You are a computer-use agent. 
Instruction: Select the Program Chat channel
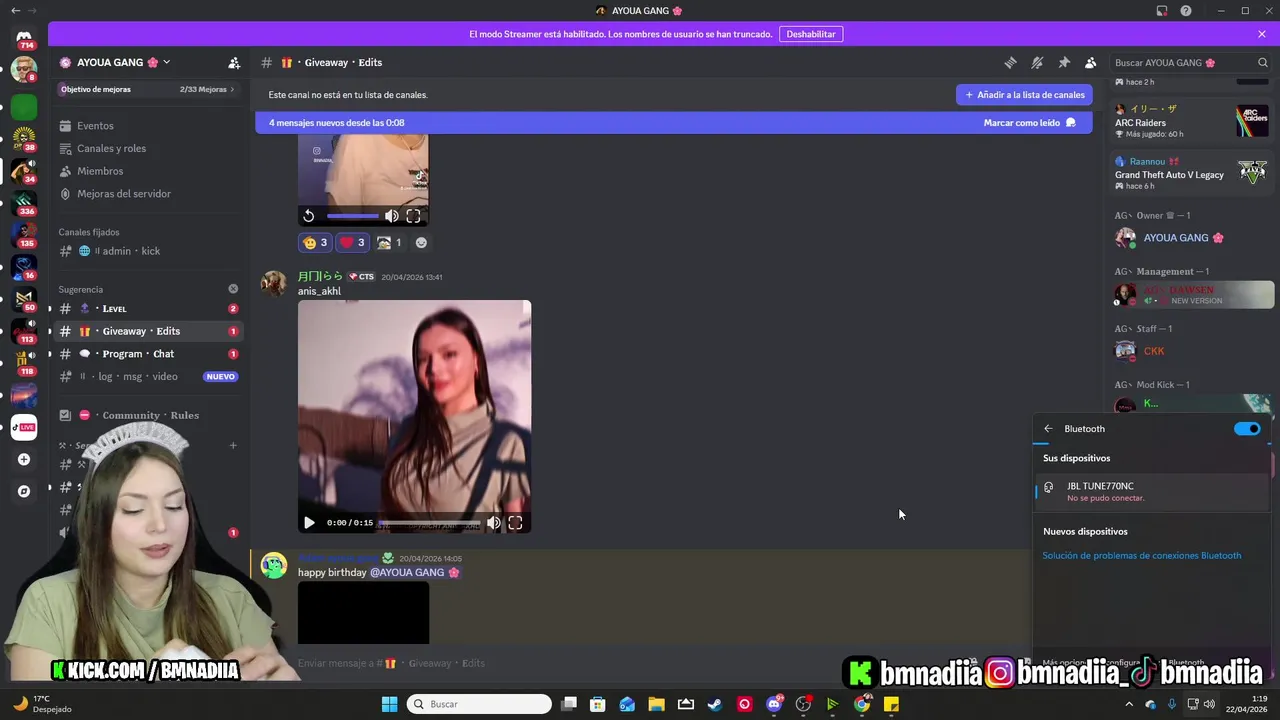(x=148, y=354)
